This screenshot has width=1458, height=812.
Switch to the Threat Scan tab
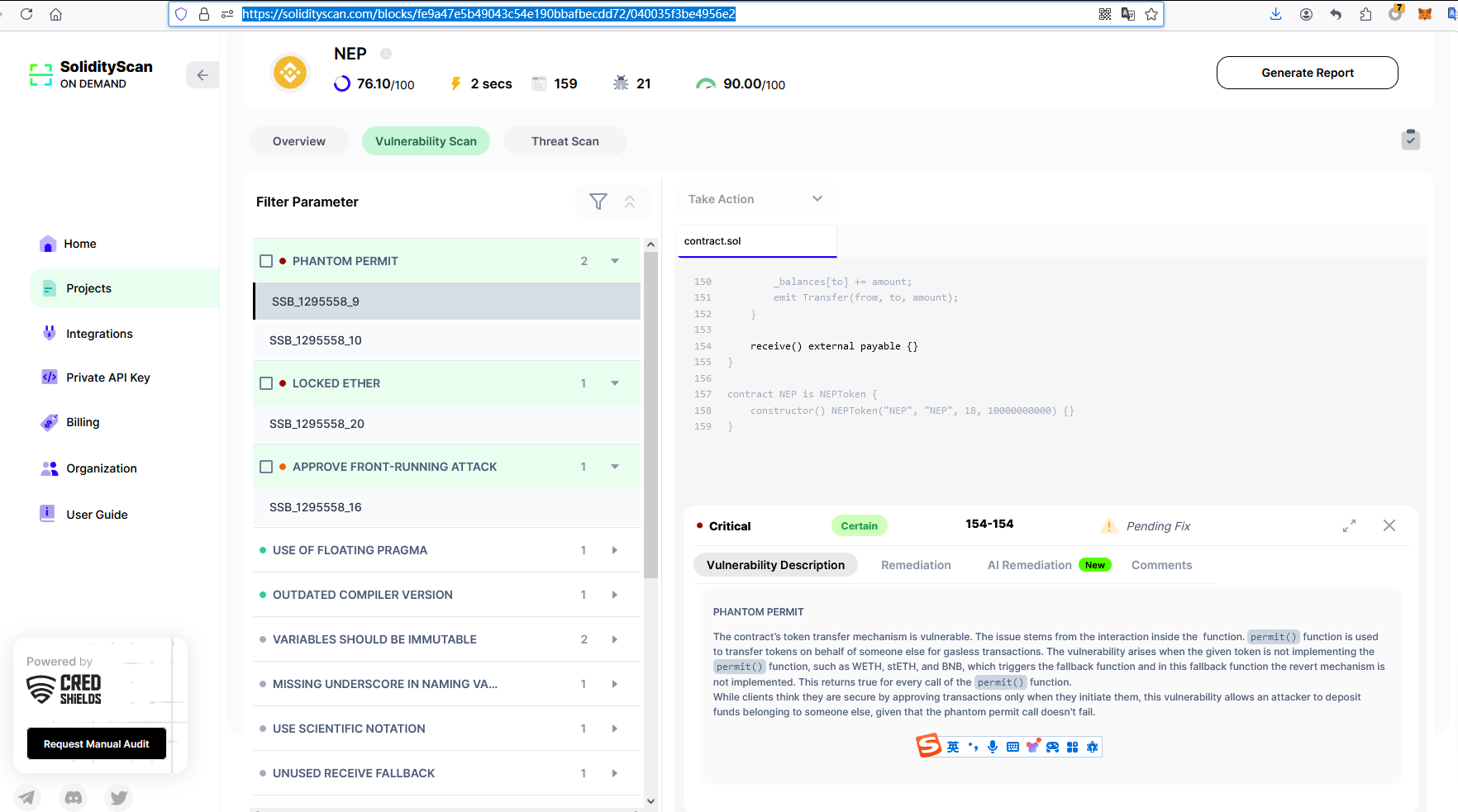click(x=565, y=141)
